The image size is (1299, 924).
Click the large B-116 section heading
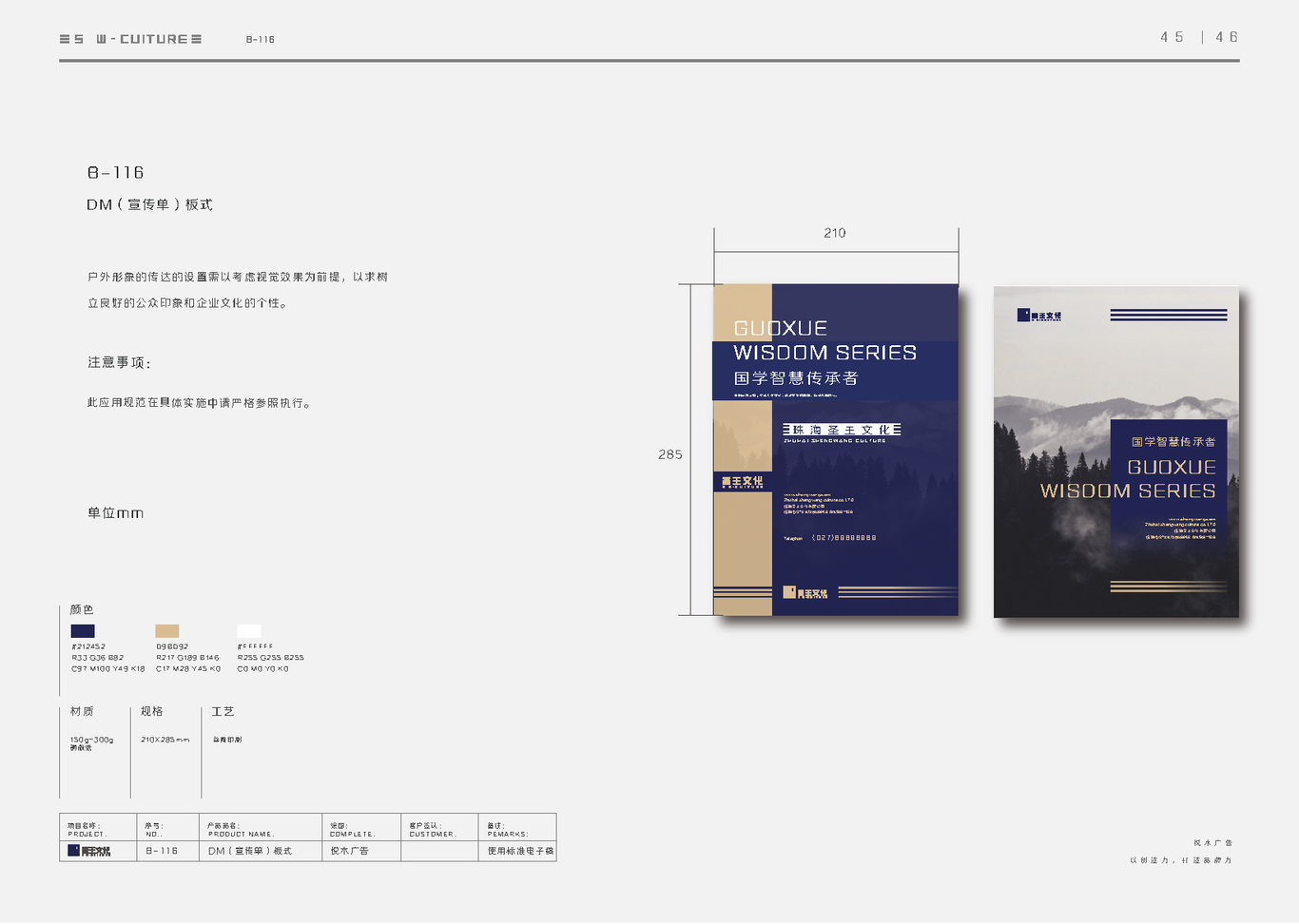(x=115, y=173)
